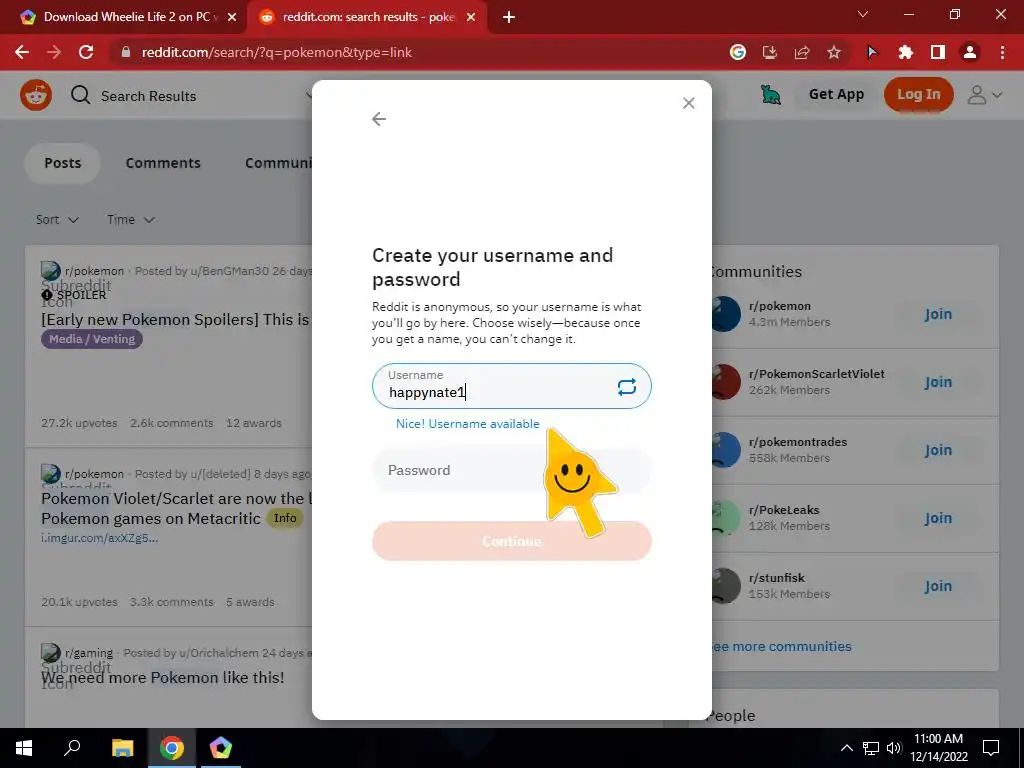Click the network icon in the system tray

click(x=871, y=748)
